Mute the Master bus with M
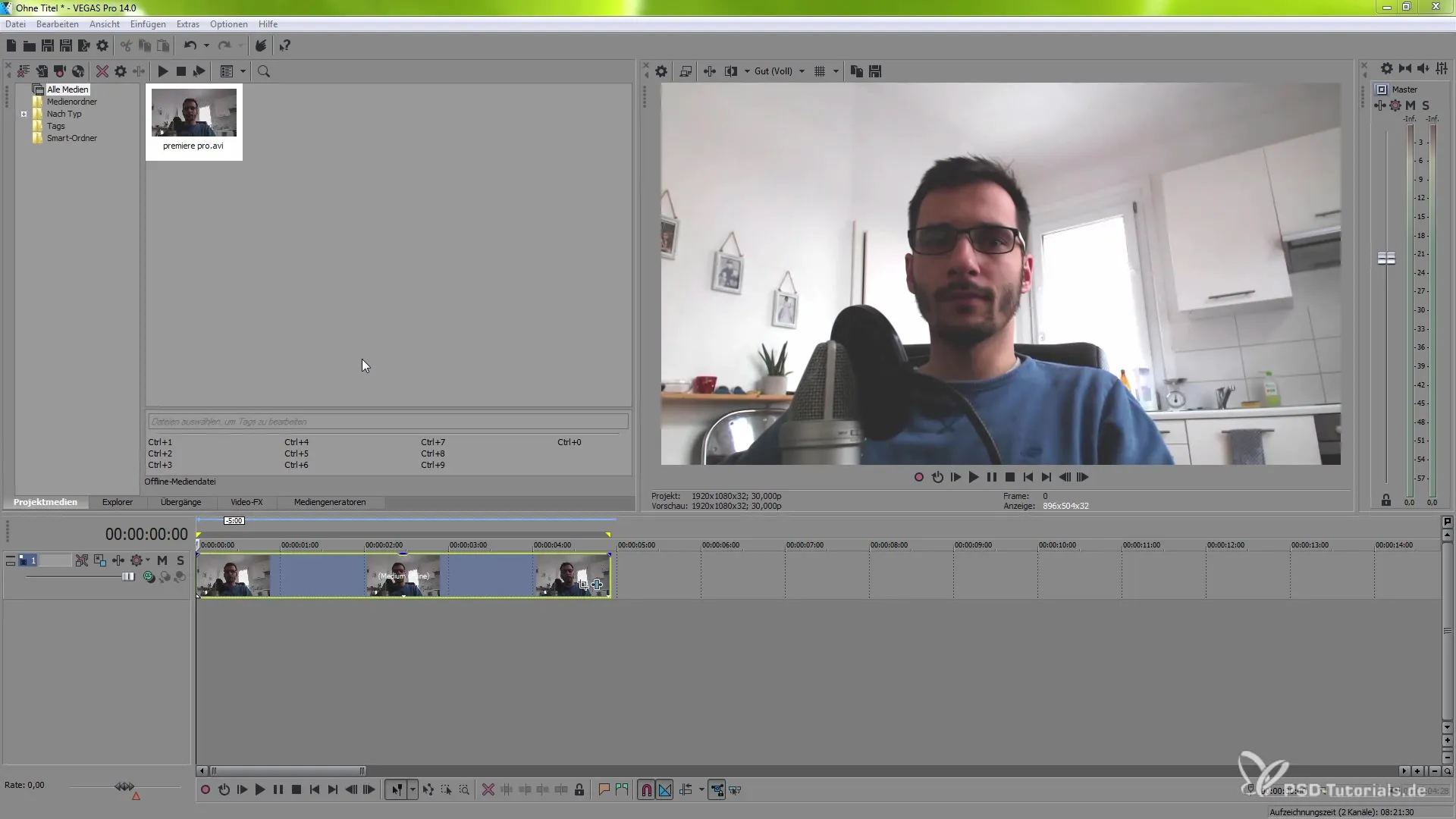This screenshot has height=819, width=1456. click(x=1410, y=105)
